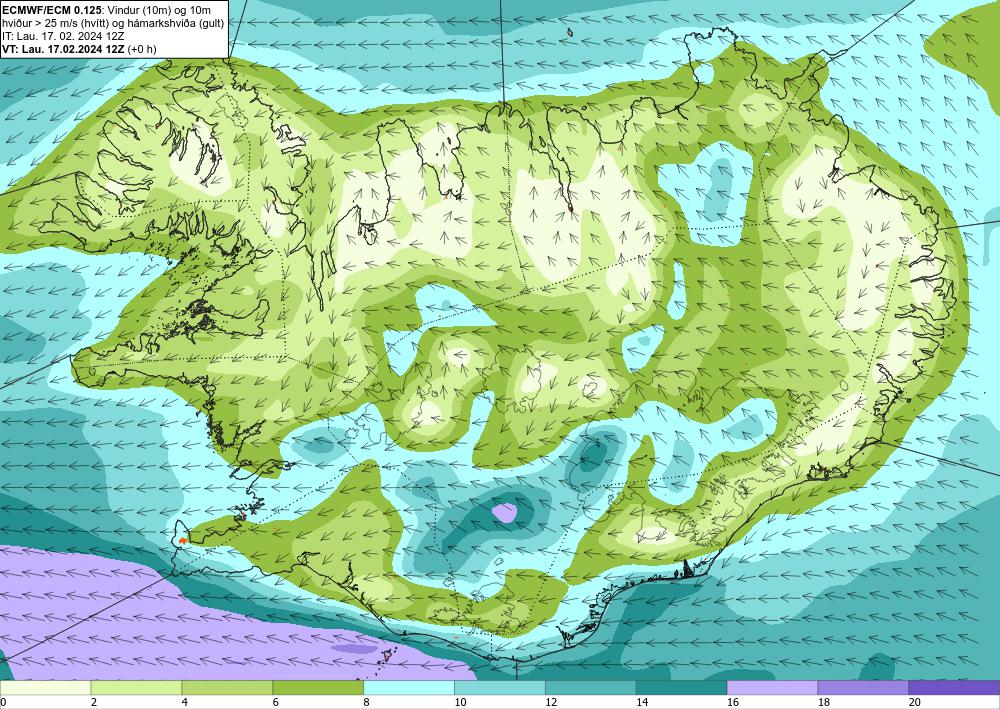Select the 6–8 m/s olive green legend swatch
Viewport: 1000px width, 709px height.
pos(318,688)
